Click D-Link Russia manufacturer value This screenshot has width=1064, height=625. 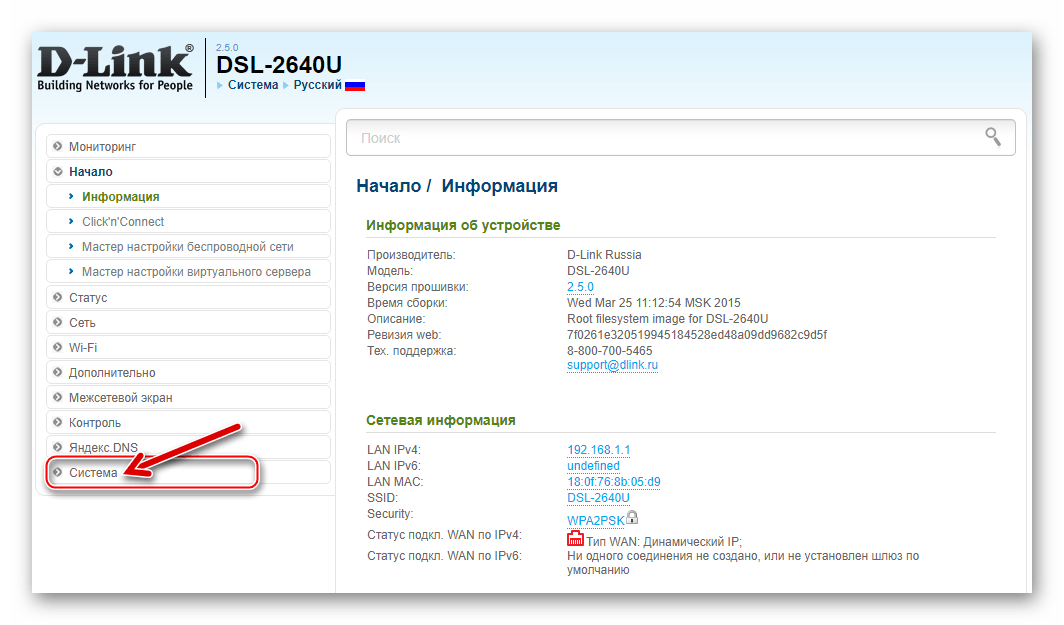click(x=604, y=254)
